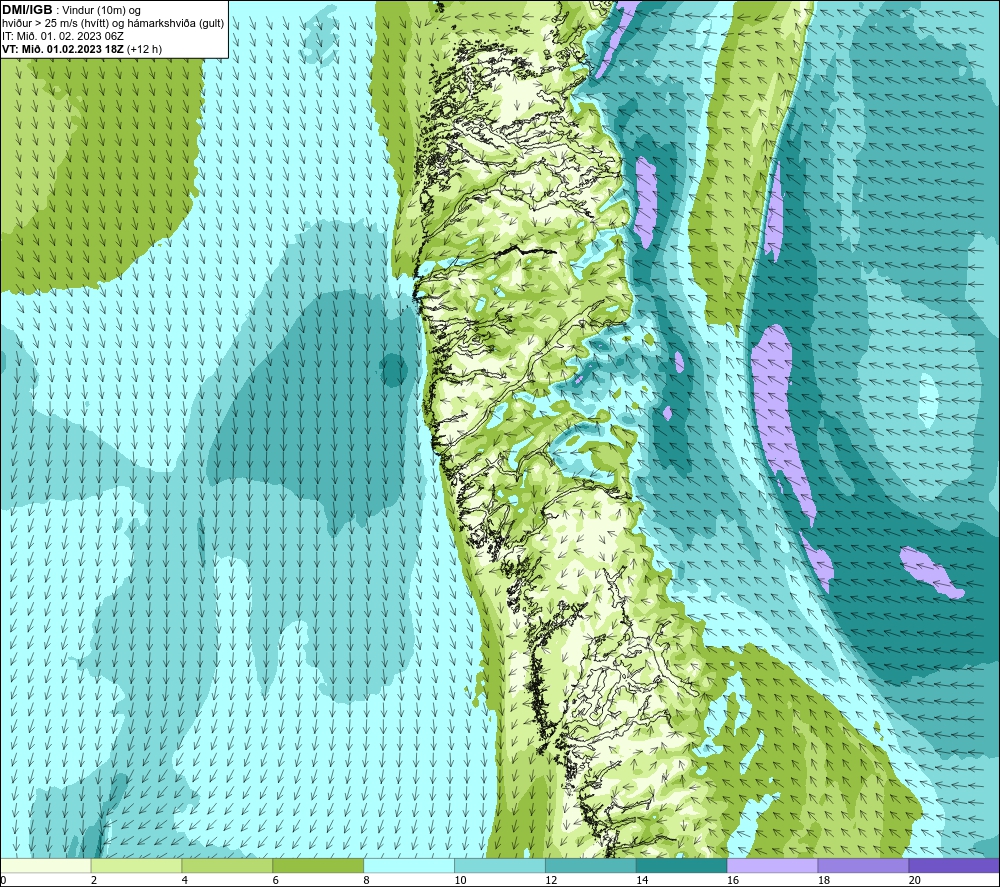Click the '12' label on the wind scale

(551, 881)
